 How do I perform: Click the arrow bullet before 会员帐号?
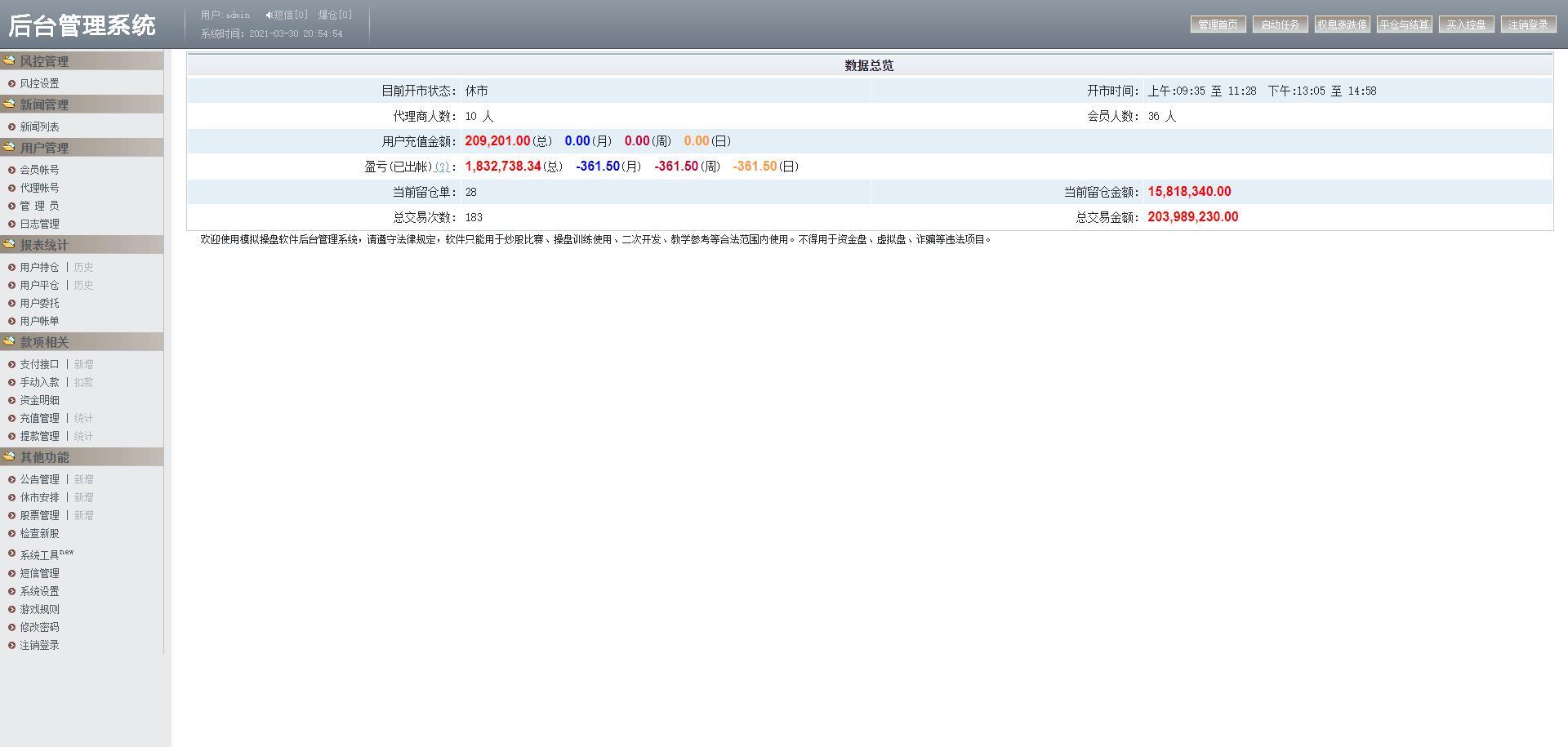11,170
